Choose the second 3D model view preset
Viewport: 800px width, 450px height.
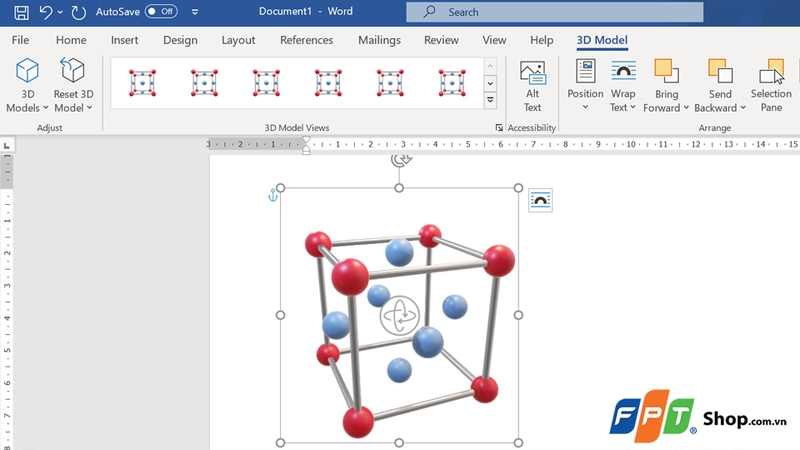coord(205,83)
